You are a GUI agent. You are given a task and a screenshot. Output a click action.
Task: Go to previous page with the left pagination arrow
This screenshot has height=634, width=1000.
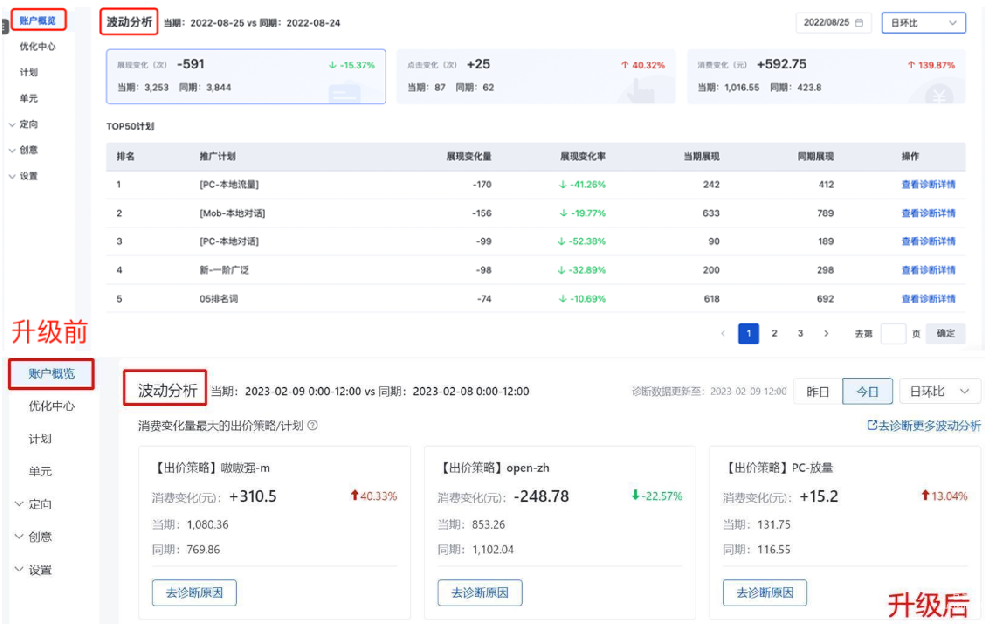(723, 334)
